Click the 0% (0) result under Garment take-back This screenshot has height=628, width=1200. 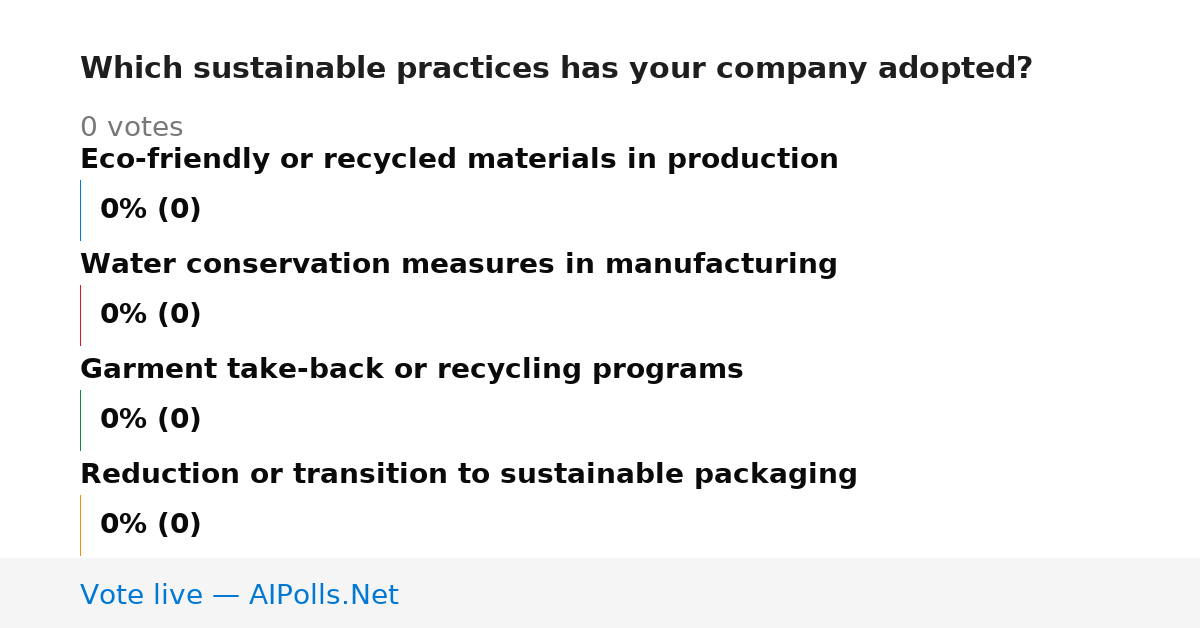click(151, 420)
